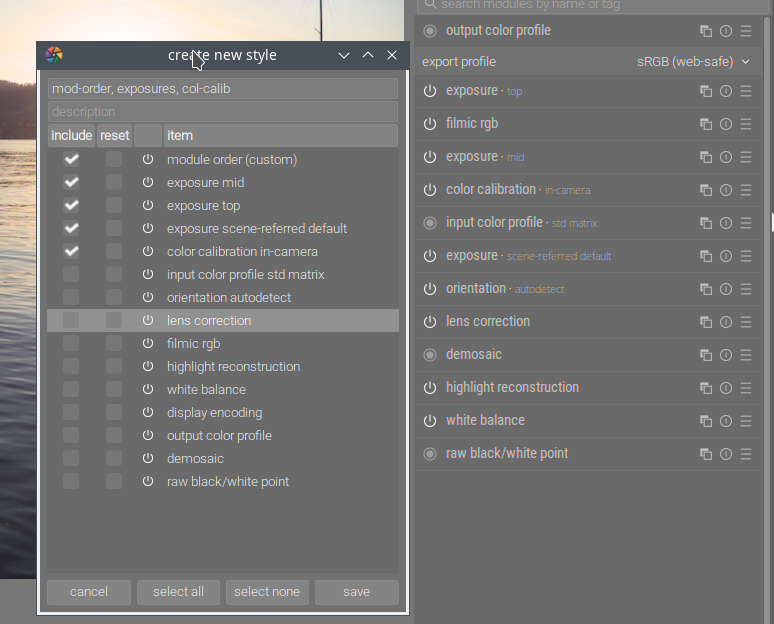Uncheck include for color calibration in-camera
The image size is (774, 624).
[x=71, y=251]
